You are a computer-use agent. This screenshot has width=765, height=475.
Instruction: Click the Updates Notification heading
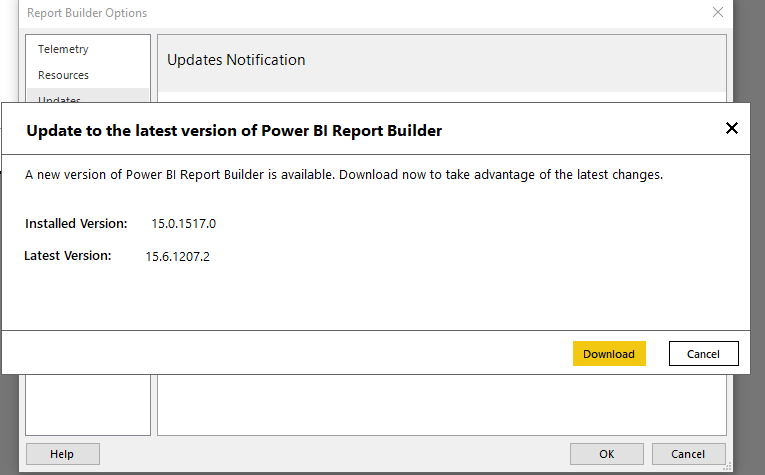pyautogui.click(x=236, y=59)
